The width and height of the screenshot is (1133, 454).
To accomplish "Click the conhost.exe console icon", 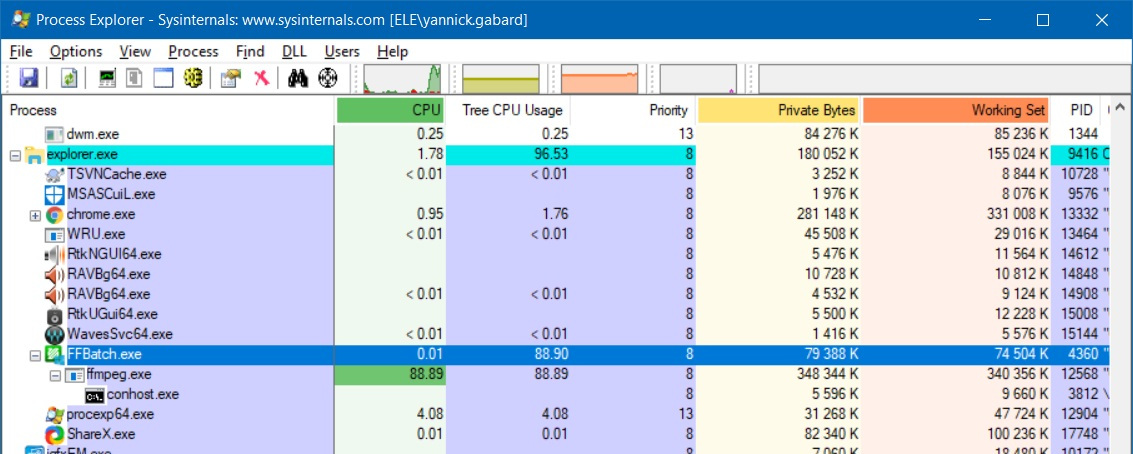I will click(x=94, y=395).
